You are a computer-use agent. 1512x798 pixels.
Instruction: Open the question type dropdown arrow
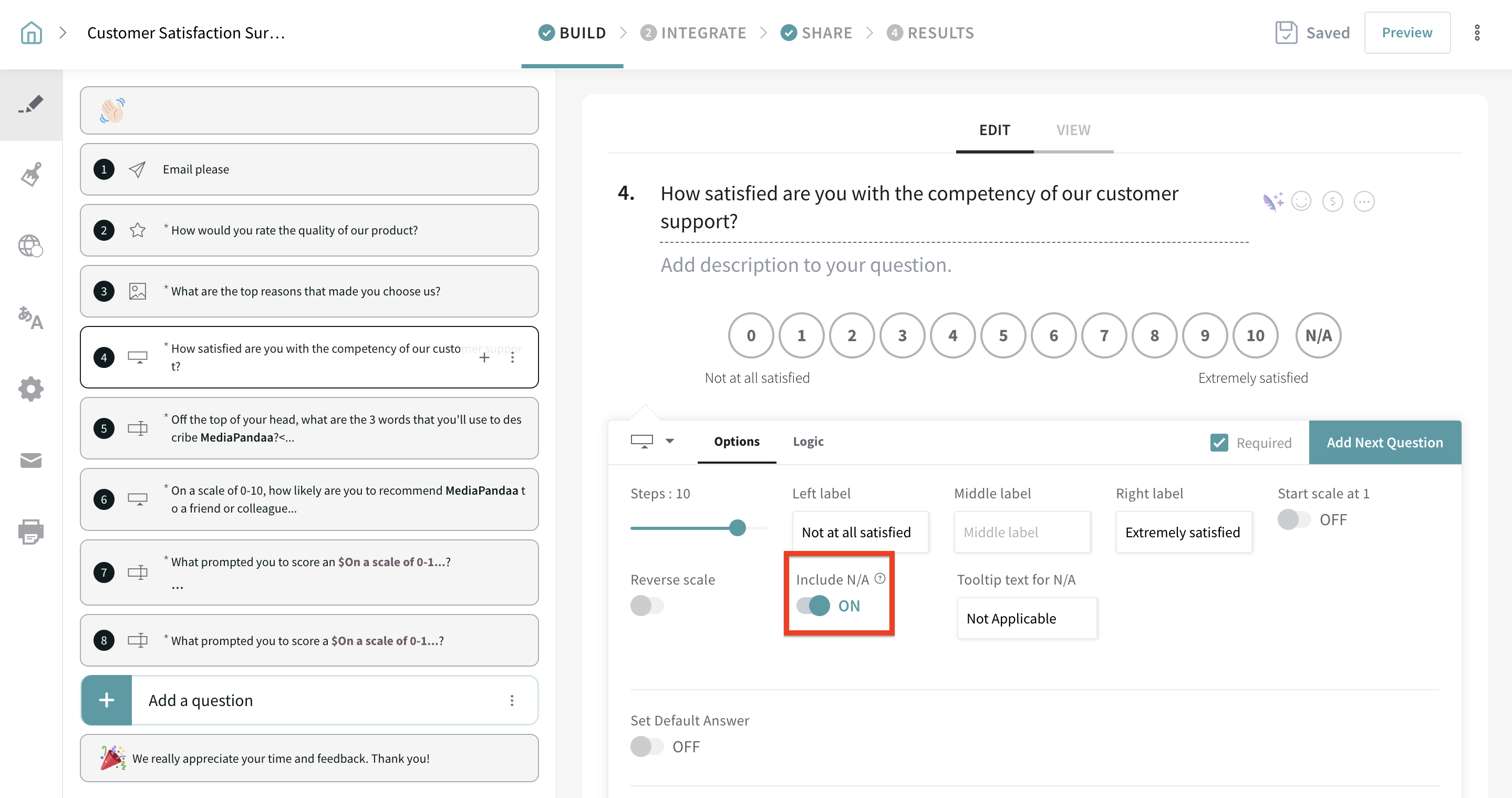(670, 441)
